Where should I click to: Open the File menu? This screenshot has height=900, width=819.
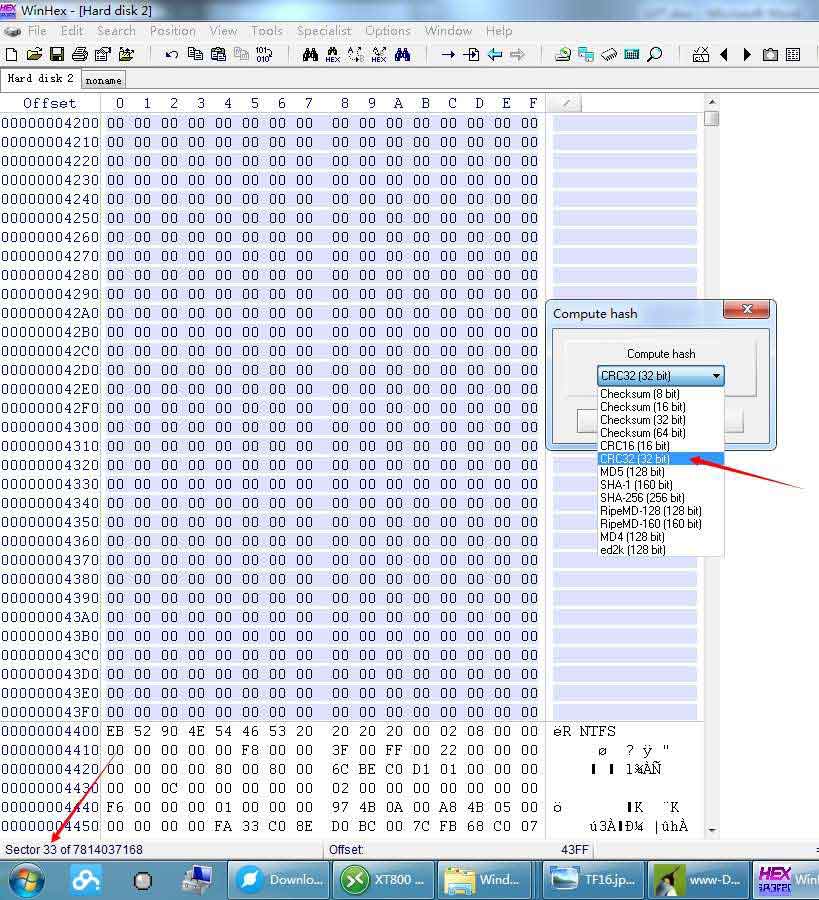click(37, 31)
